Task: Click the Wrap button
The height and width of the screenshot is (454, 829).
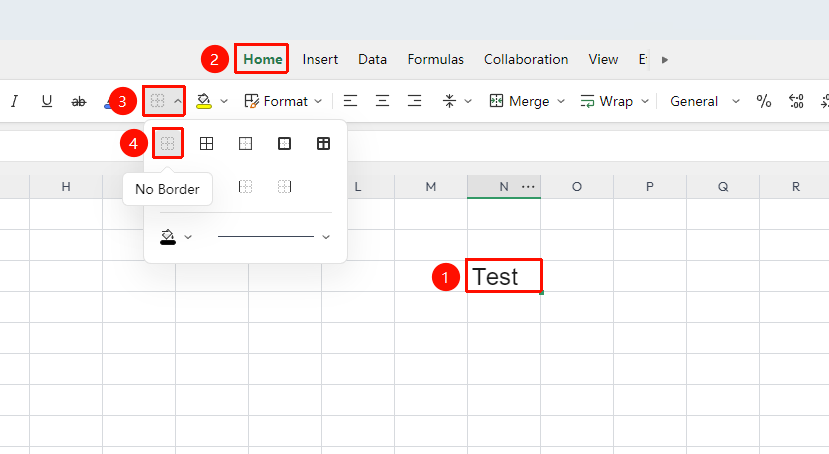Action: 606,101
